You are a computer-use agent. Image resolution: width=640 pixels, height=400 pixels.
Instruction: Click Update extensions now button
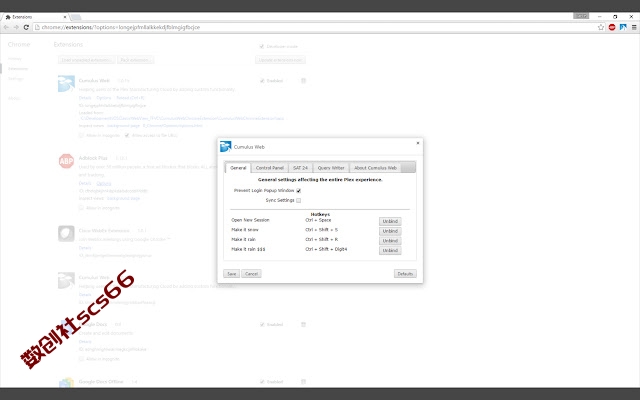click(280, 60)
